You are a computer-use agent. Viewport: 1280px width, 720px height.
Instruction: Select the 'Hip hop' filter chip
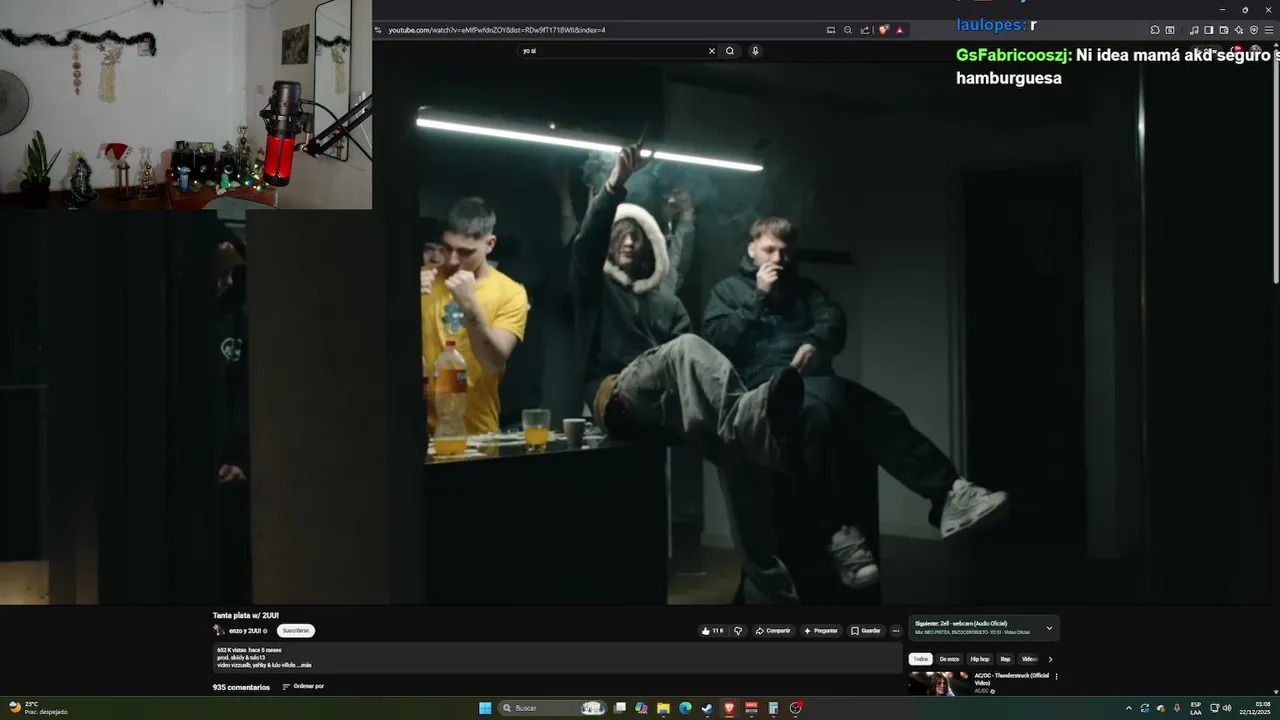(x=980, y=659)
